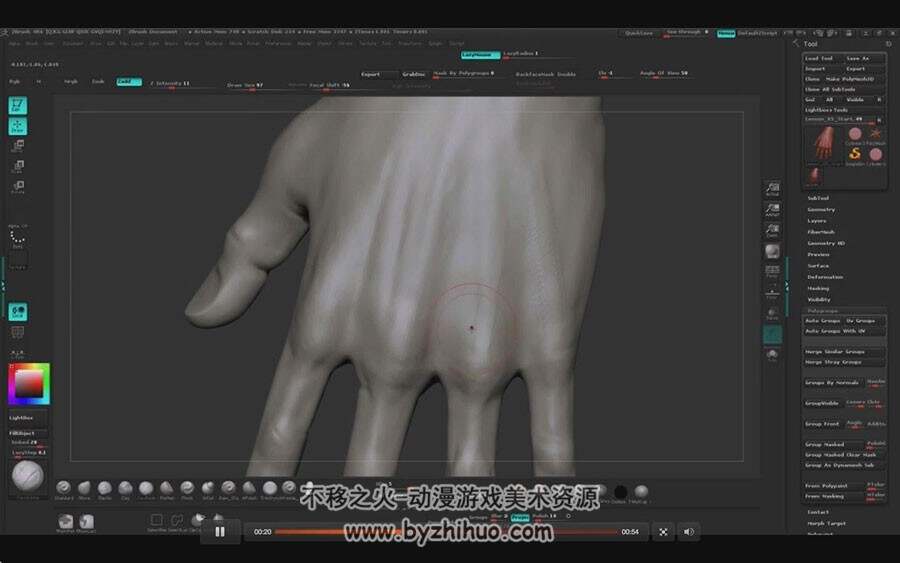Seek on the video progress bar
Viewport: 900px width, 563px height.
[446, 532]
